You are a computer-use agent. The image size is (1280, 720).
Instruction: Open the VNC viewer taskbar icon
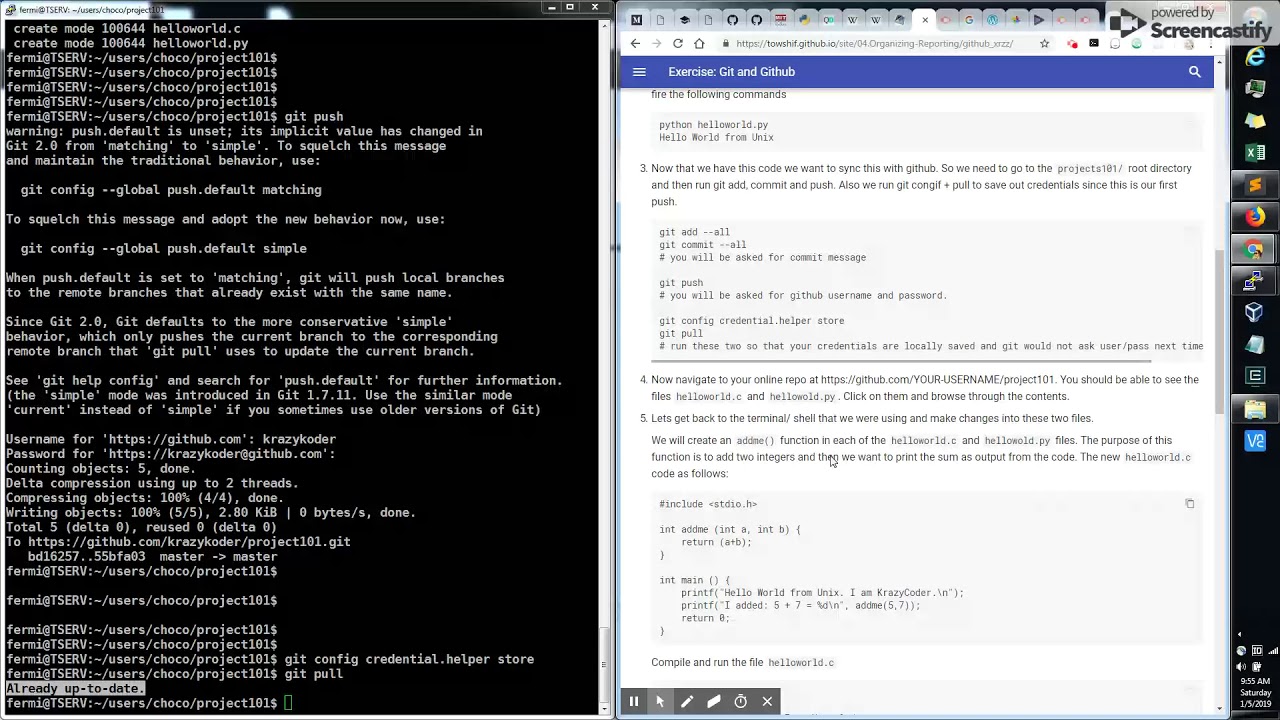pyautogui.click(x=1255, y=441)
